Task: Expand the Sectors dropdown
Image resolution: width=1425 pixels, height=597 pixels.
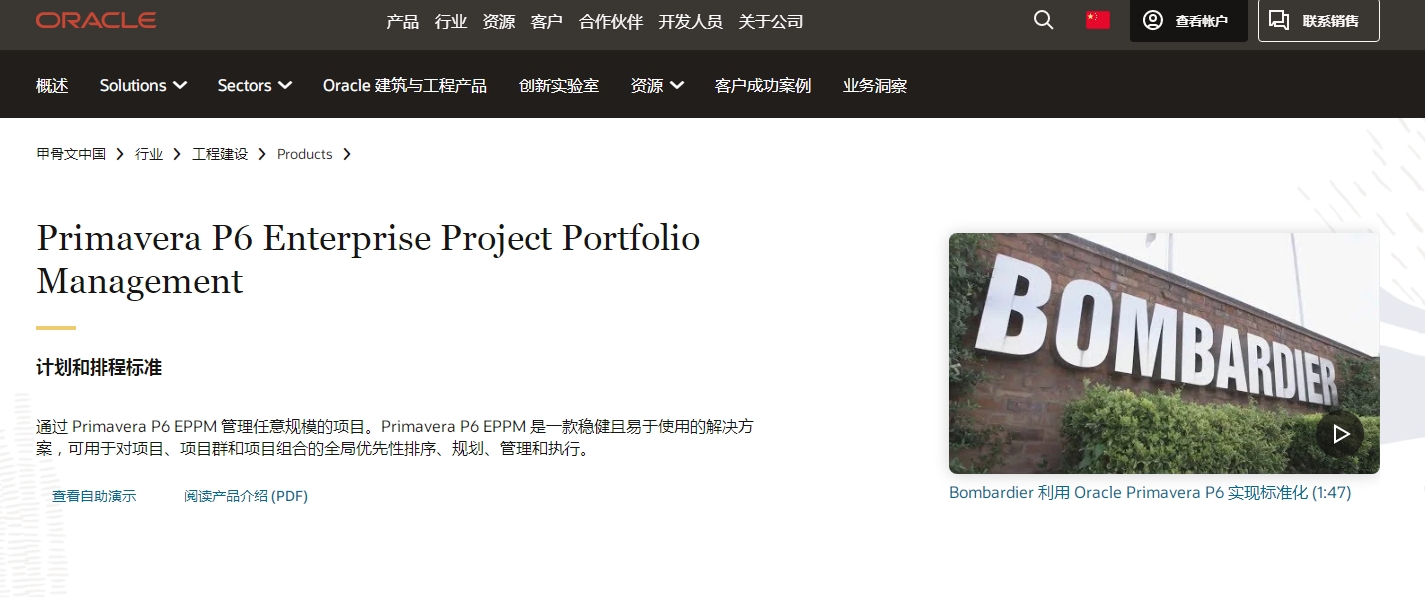Action: coord(254,86)
